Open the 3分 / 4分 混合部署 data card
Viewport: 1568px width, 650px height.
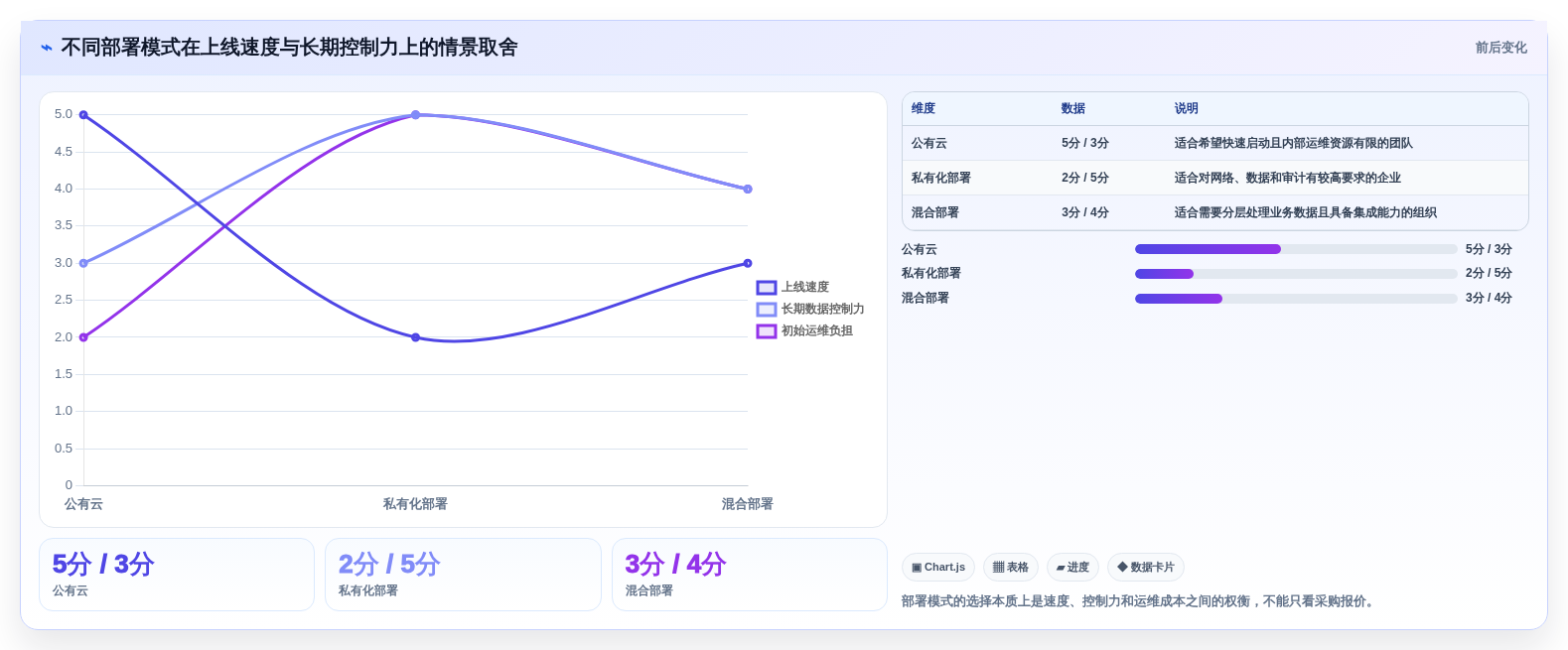750,575
